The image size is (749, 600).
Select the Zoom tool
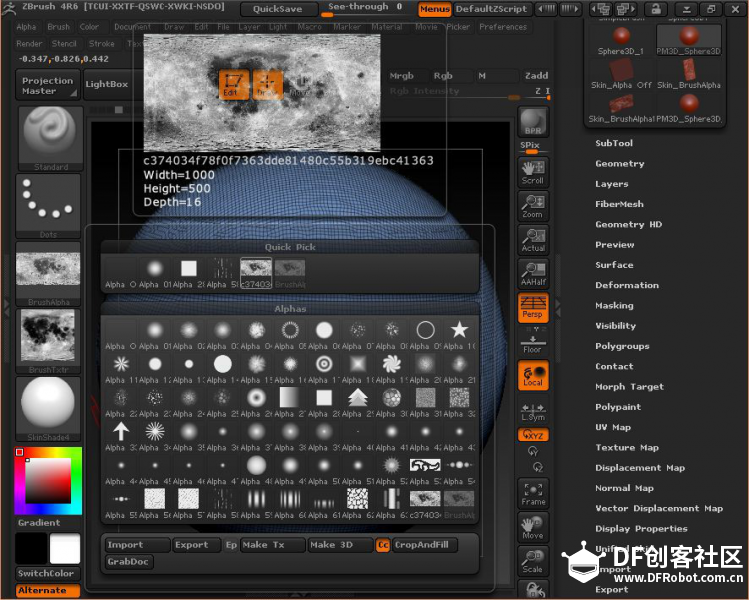point(533,206)
